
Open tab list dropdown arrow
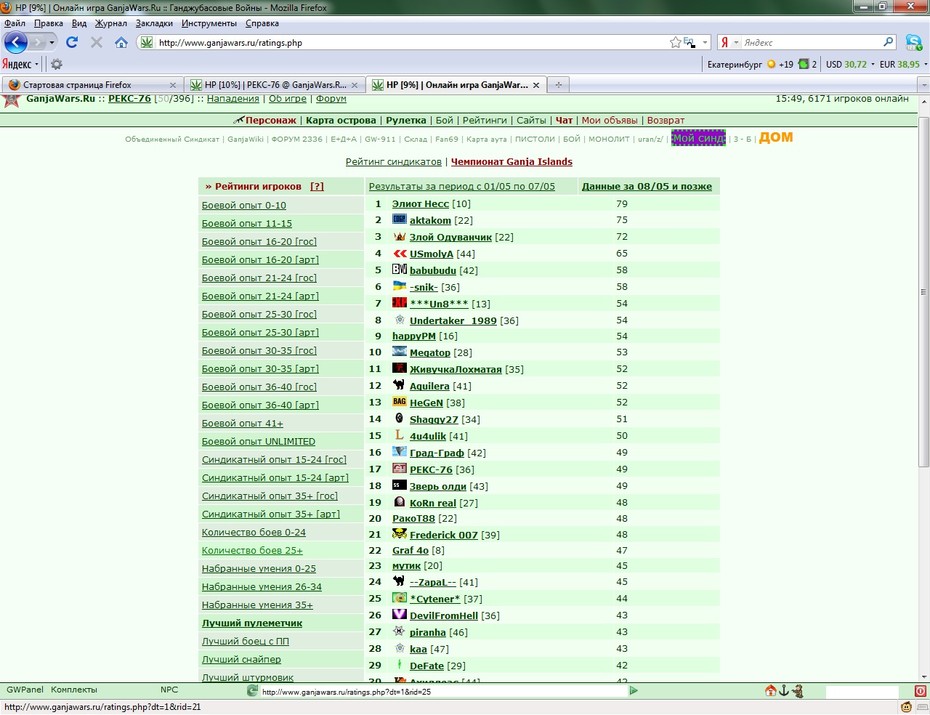click(x=923, y=85)
